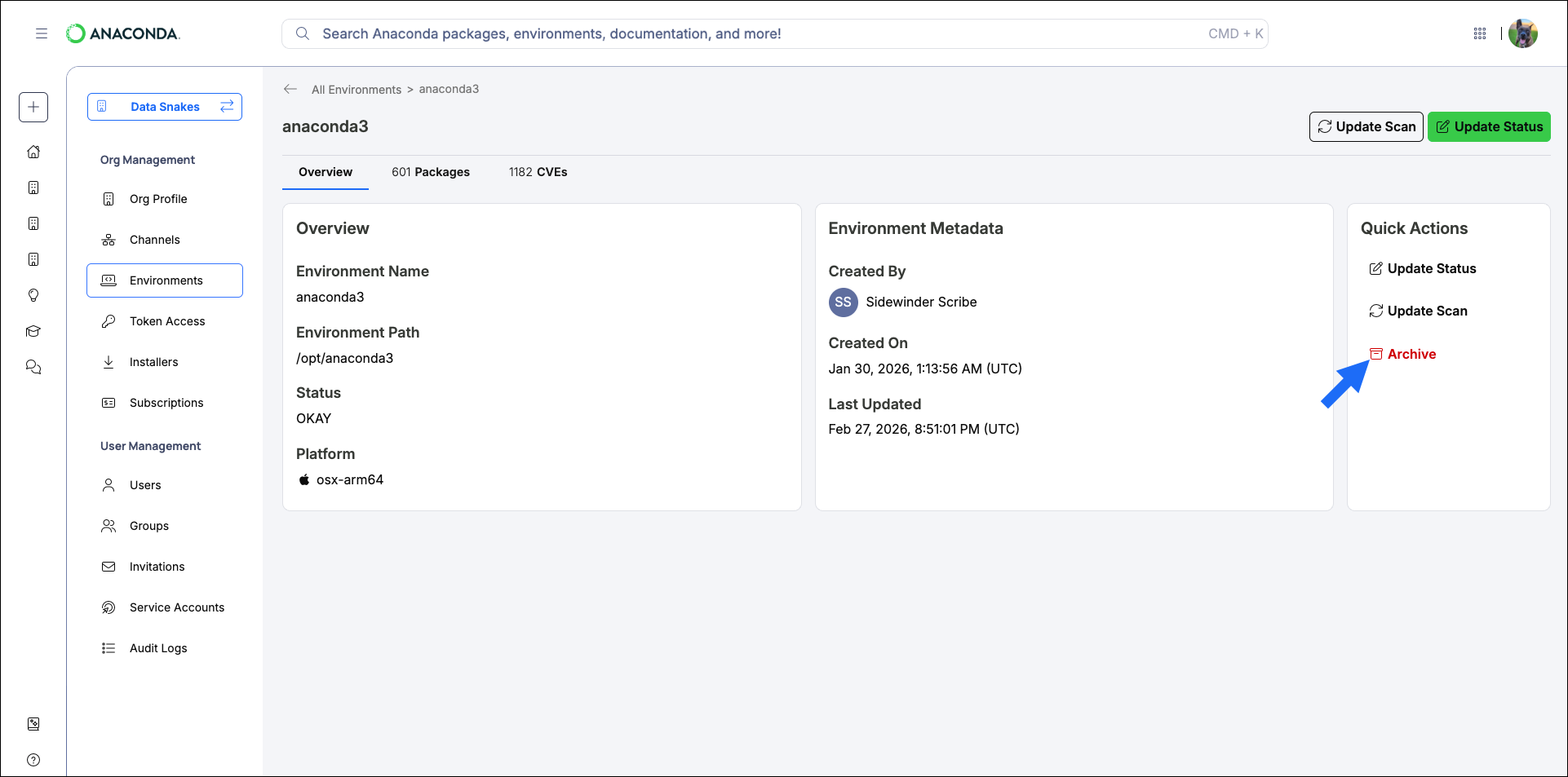Open Installers page
This screenshot has height=777, width=1568.
tap(165, 362)
